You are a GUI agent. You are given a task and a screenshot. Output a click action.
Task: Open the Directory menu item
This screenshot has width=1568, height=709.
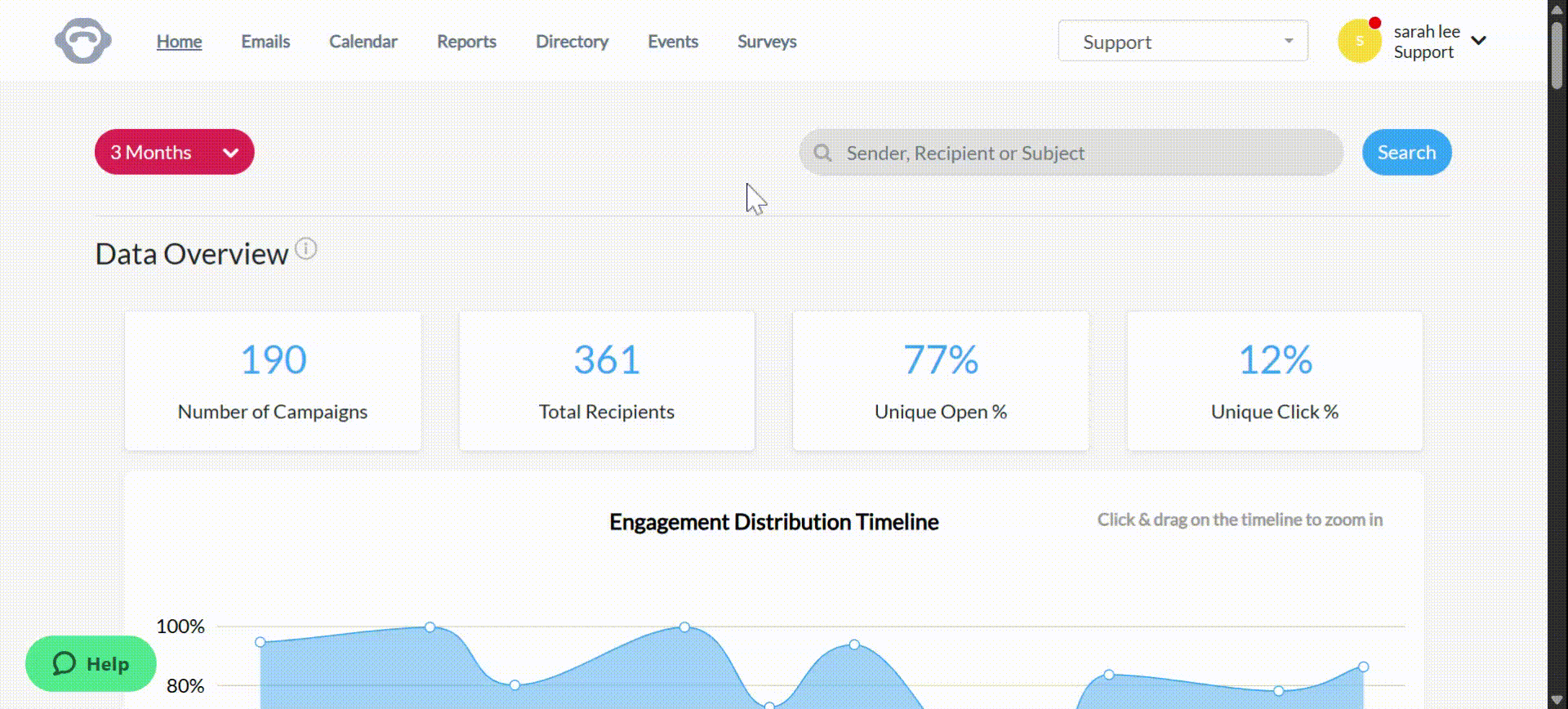pyautogui.click(x=572, y=41)
